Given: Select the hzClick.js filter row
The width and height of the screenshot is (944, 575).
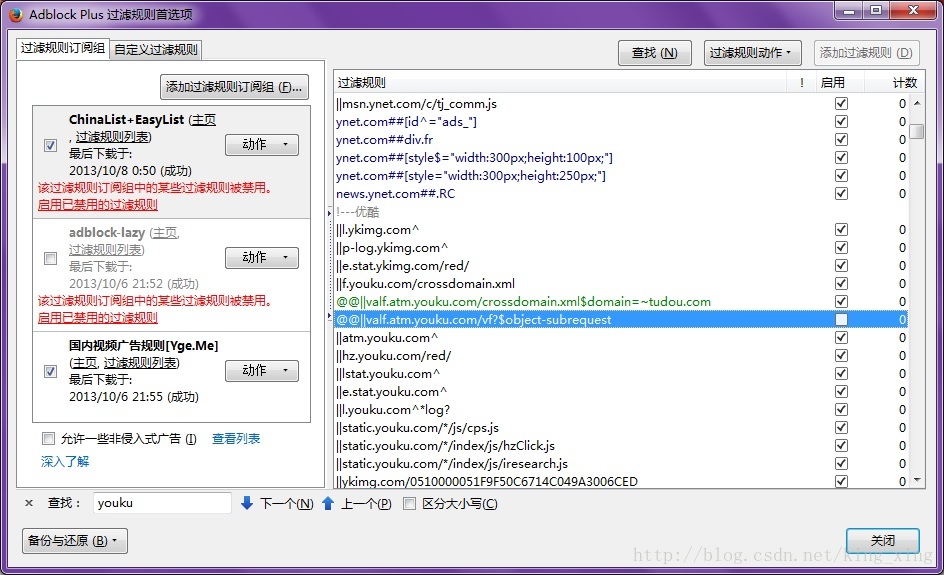Looking at the screenshot, I should [620, 446].
